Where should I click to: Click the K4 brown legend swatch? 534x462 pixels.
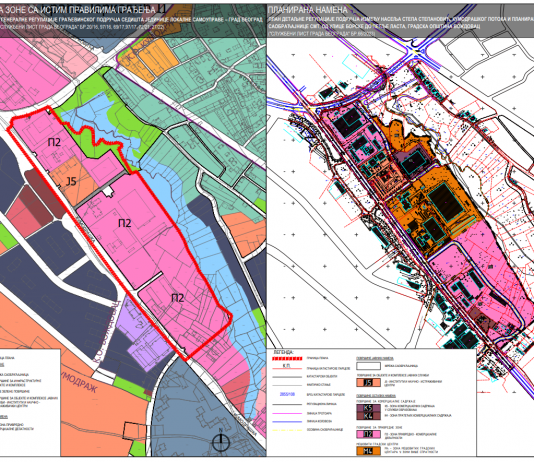[368, 416]
